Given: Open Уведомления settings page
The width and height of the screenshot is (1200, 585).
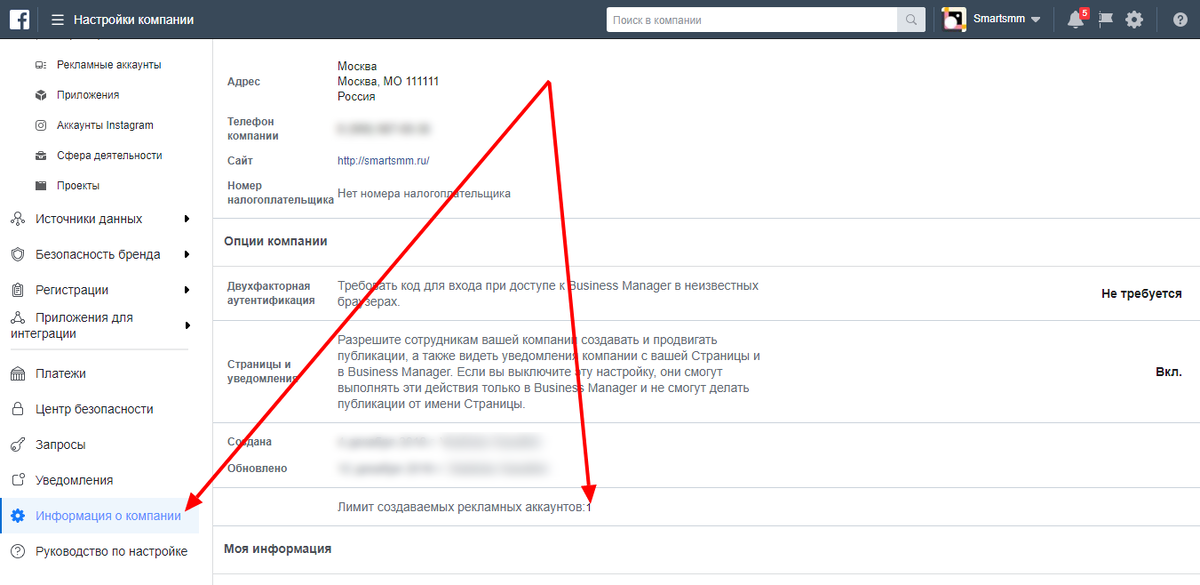Looking at the screenshot, I should [x=74, y=480].
